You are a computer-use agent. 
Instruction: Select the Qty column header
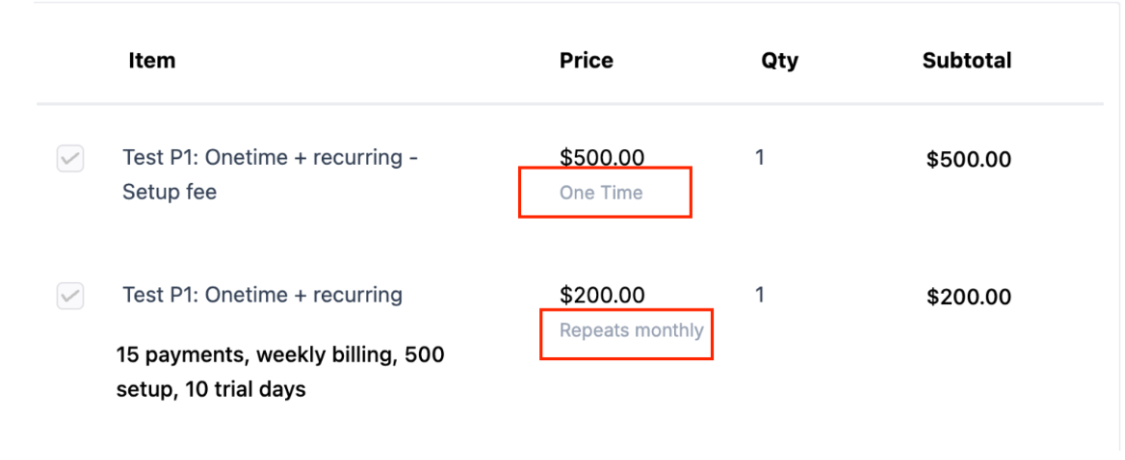tap(779, 60)
